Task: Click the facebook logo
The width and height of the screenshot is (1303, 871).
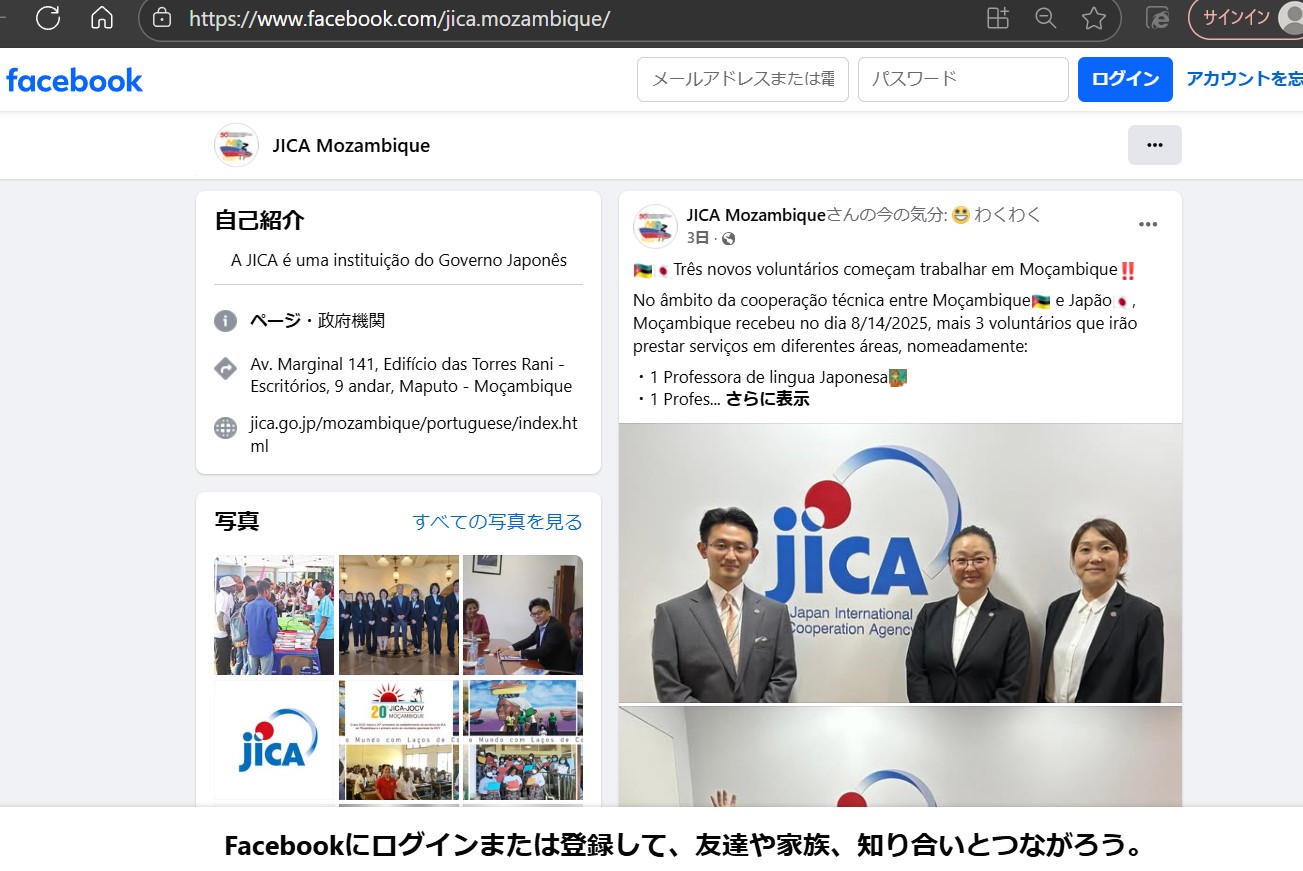Action: tap(74, 80)
